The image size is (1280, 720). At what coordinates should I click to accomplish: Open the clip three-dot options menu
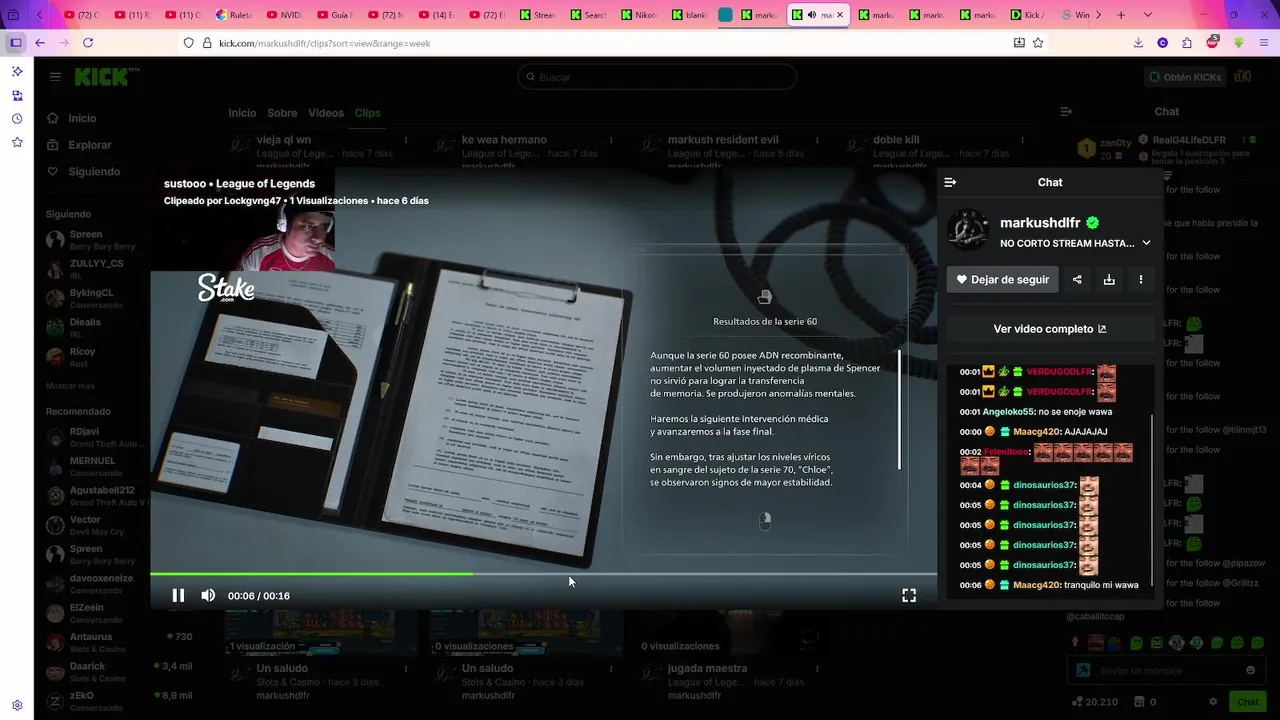1141,280
